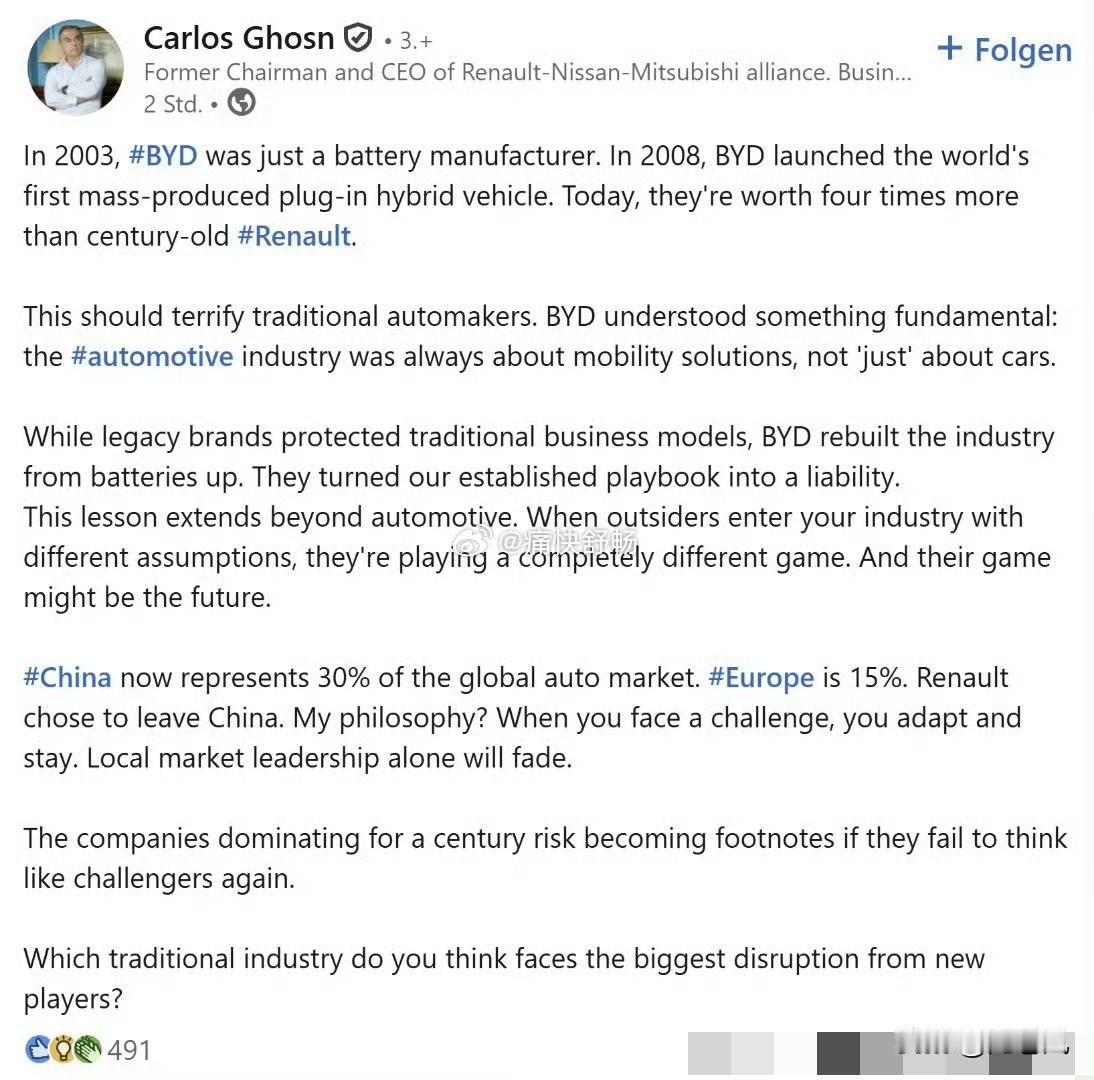Open the #Renault hashtag
The width and height of the screenshot is (1094, 1080).
coord(293,236)
